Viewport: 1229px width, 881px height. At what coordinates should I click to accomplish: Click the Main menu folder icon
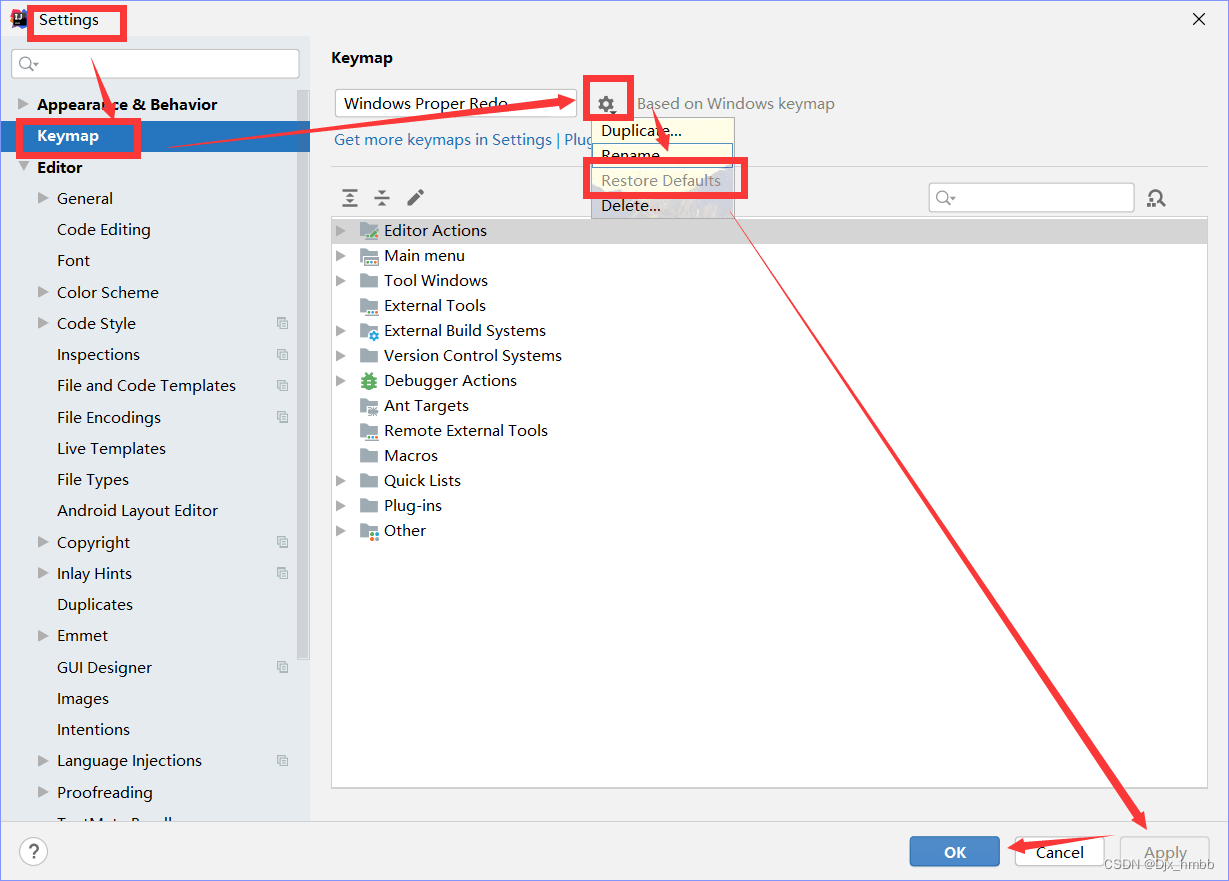(x=369, y=256)
